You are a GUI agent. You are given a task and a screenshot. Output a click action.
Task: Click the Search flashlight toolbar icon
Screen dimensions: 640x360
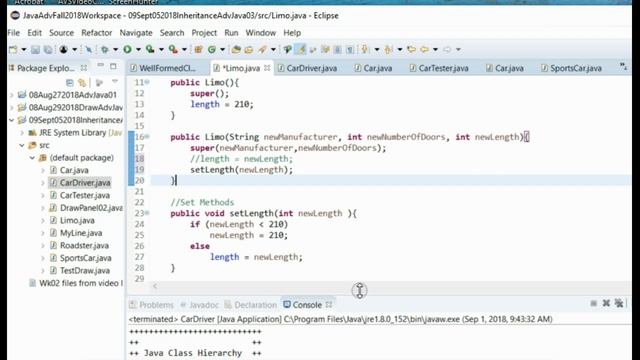[x=262, y=49]
